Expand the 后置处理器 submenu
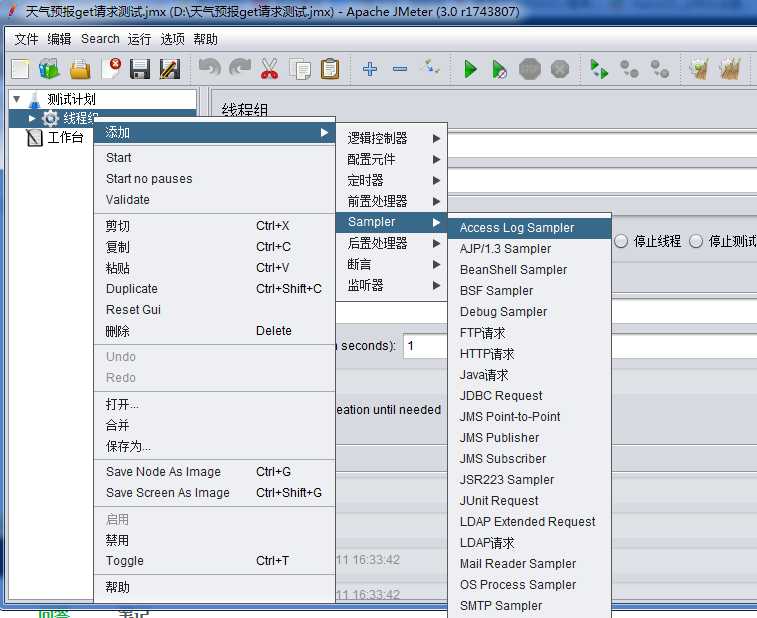757x618 pixels. tap(392, 243)
